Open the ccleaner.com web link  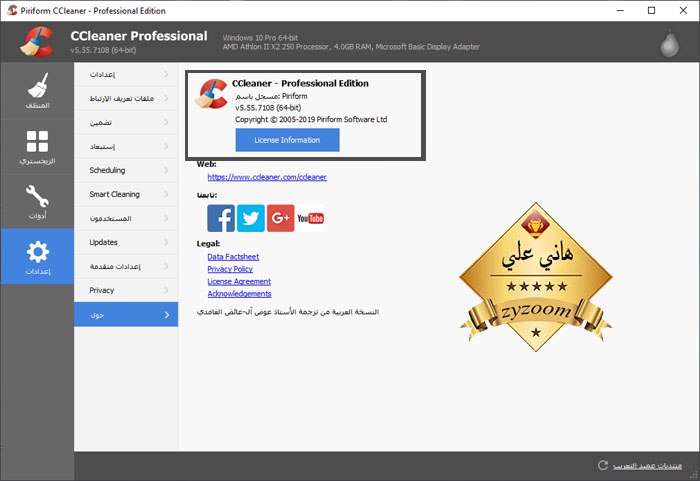(267, 177)
